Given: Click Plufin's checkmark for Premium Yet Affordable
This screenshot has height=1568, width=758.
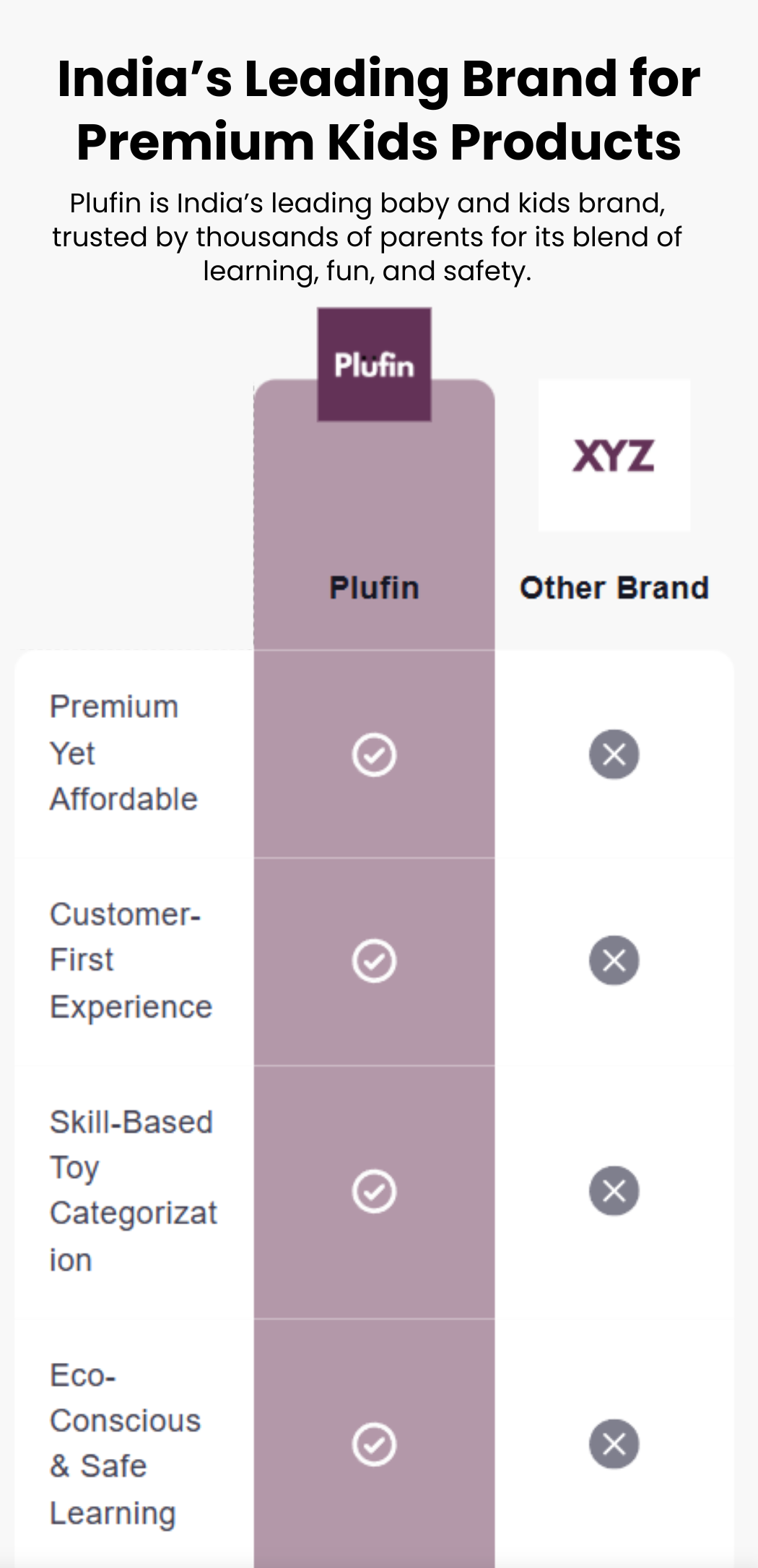Looking at the screenshot, I should tap(374, 755).
